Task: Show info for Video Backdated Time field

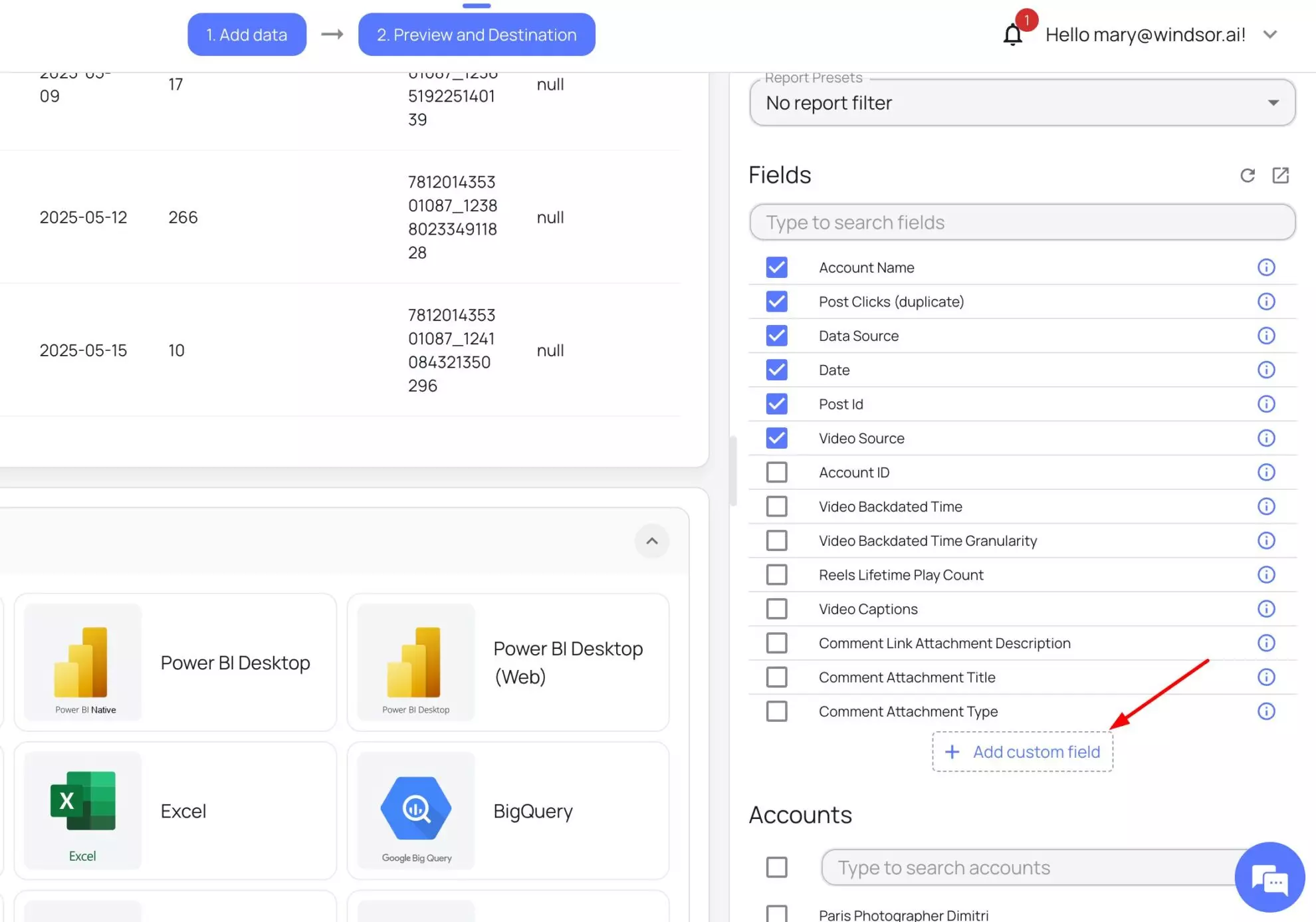Action: coord(1266,507)
